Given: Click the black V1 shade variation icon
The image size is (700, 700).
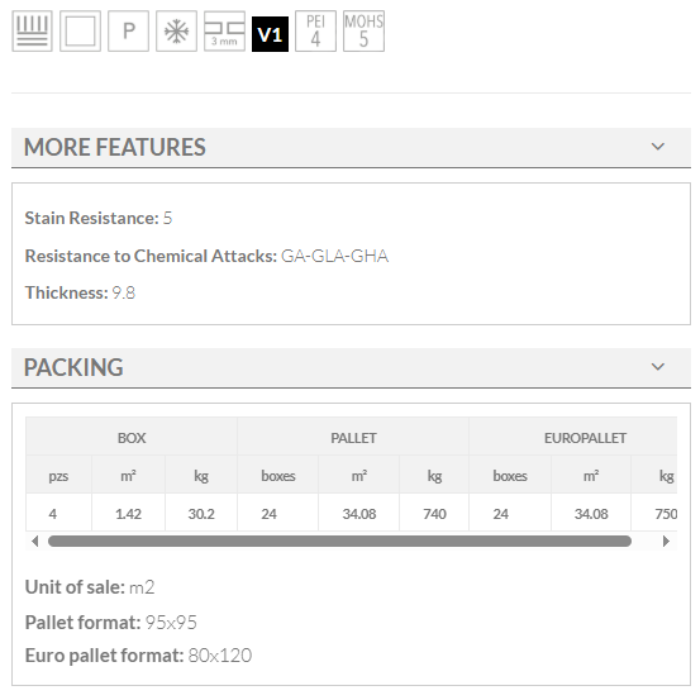Looking at the screenshot, I should tap(270, 34).
